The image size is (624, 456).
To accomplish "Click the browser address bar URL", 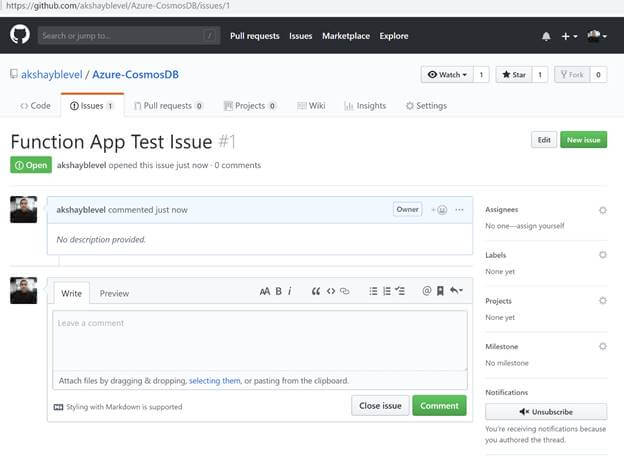I will click(118, 6).
